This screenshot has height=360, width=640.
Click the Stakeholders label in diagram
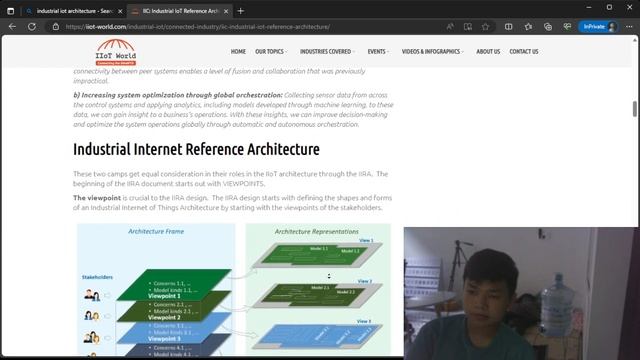tap(97, 277)
